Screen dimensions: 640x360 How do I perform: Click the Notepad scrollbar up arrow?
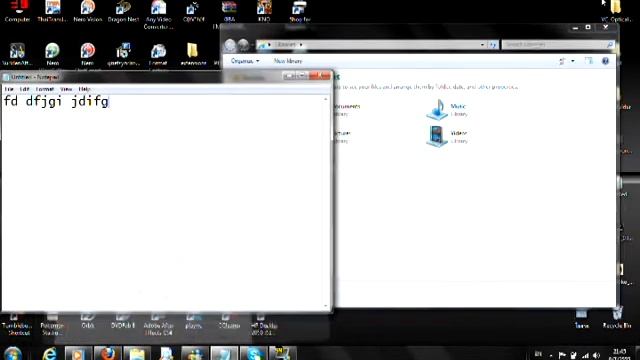pyautogui.click(x=326, y=99)
